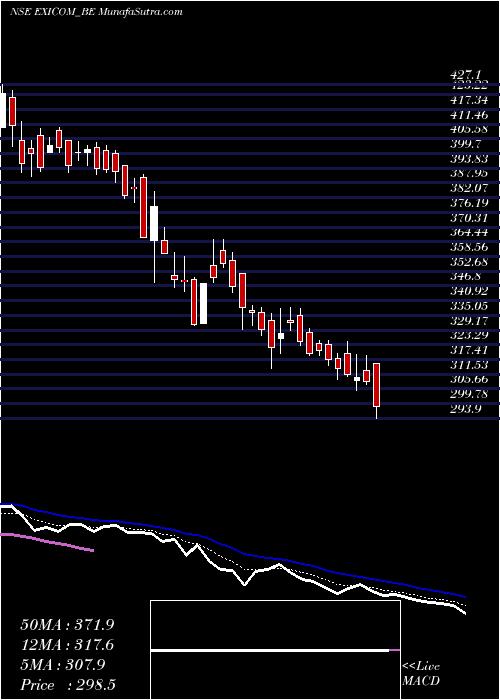
Task: Click the 305.66 price level label
Action: pyautogui.click(x=469, y=379)
